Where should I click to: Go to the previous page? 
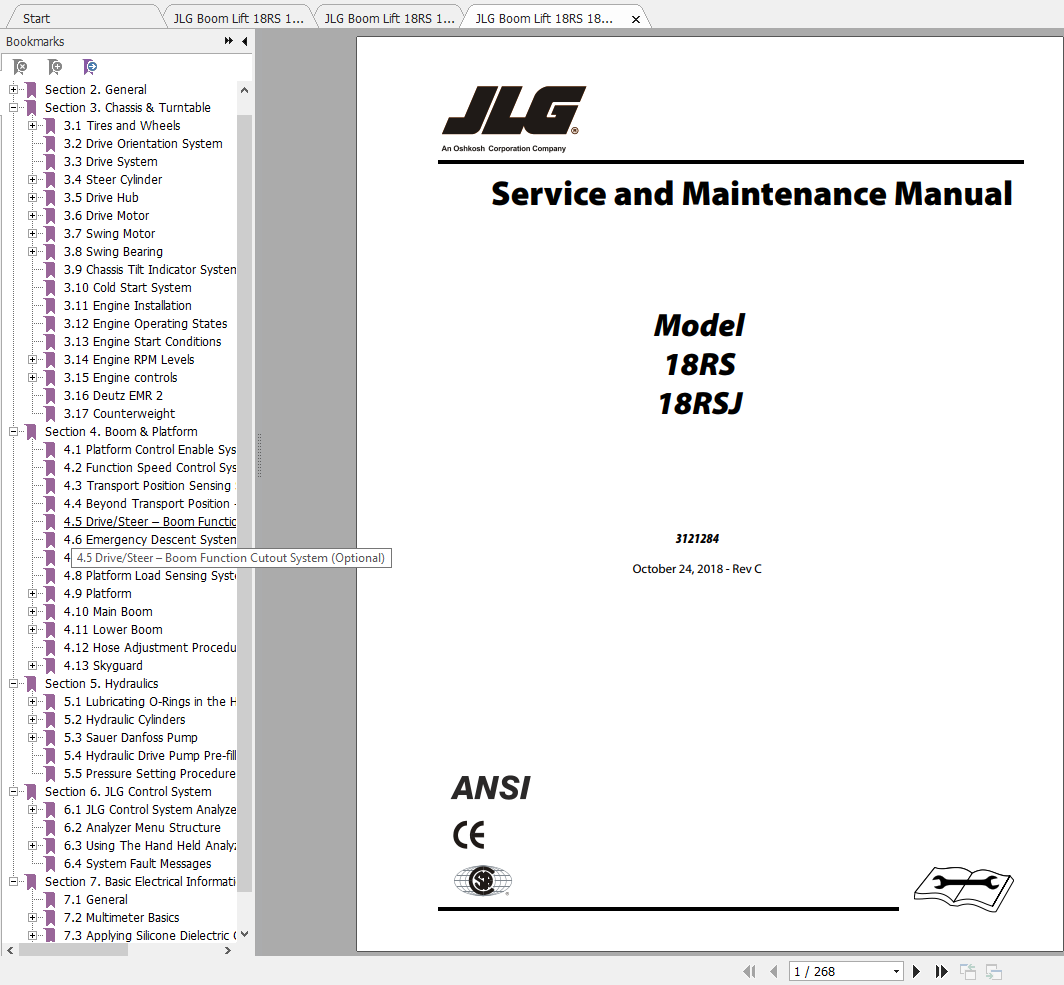[x=774, y=971]
